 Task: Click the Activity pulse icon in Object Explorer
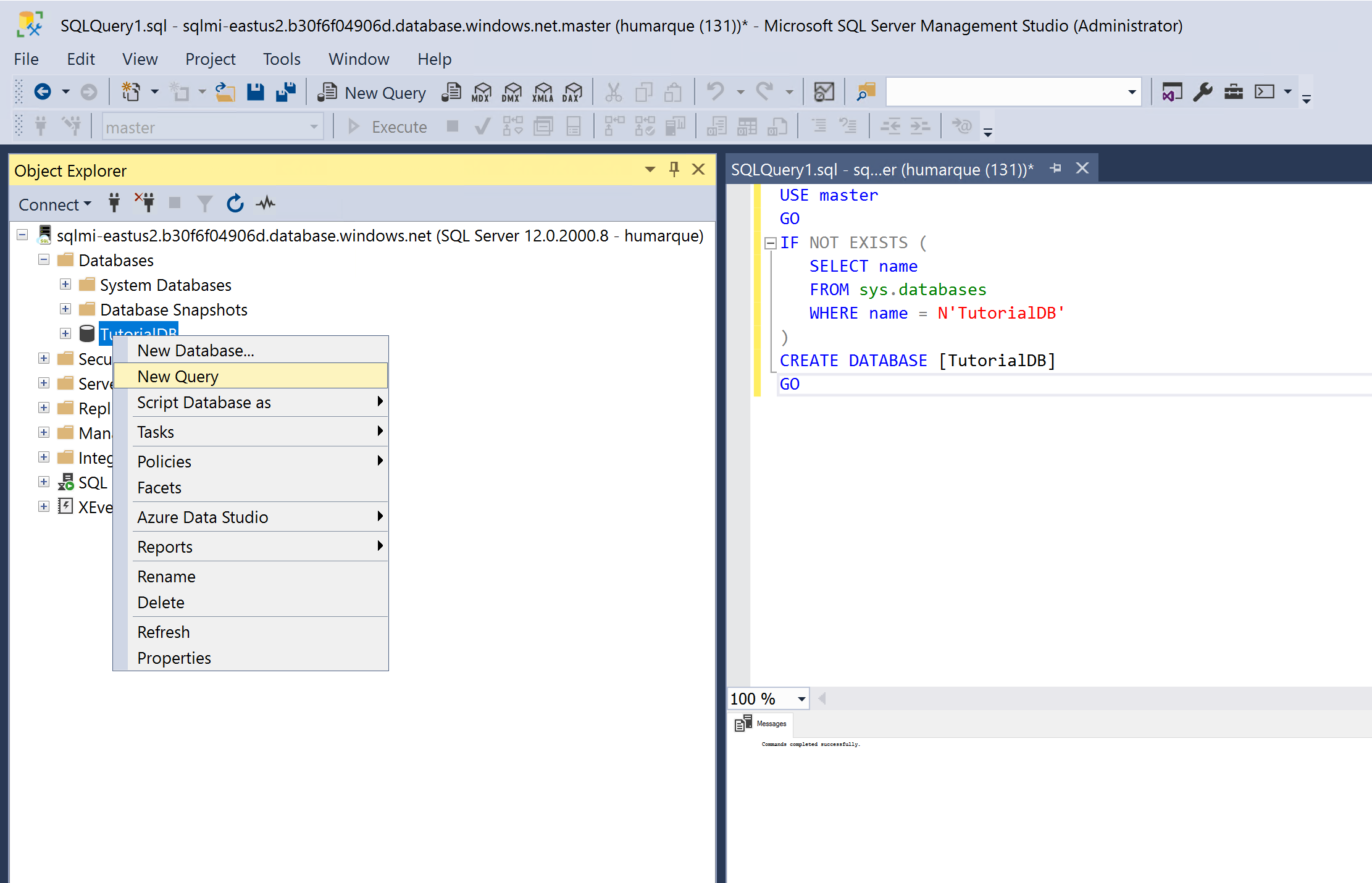[x=266, y=203]
